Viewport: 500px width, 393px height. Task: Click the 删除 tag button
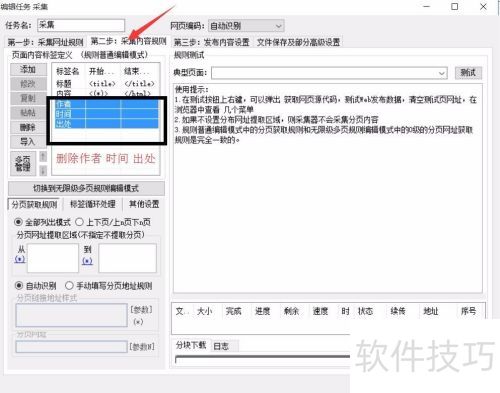28,127
